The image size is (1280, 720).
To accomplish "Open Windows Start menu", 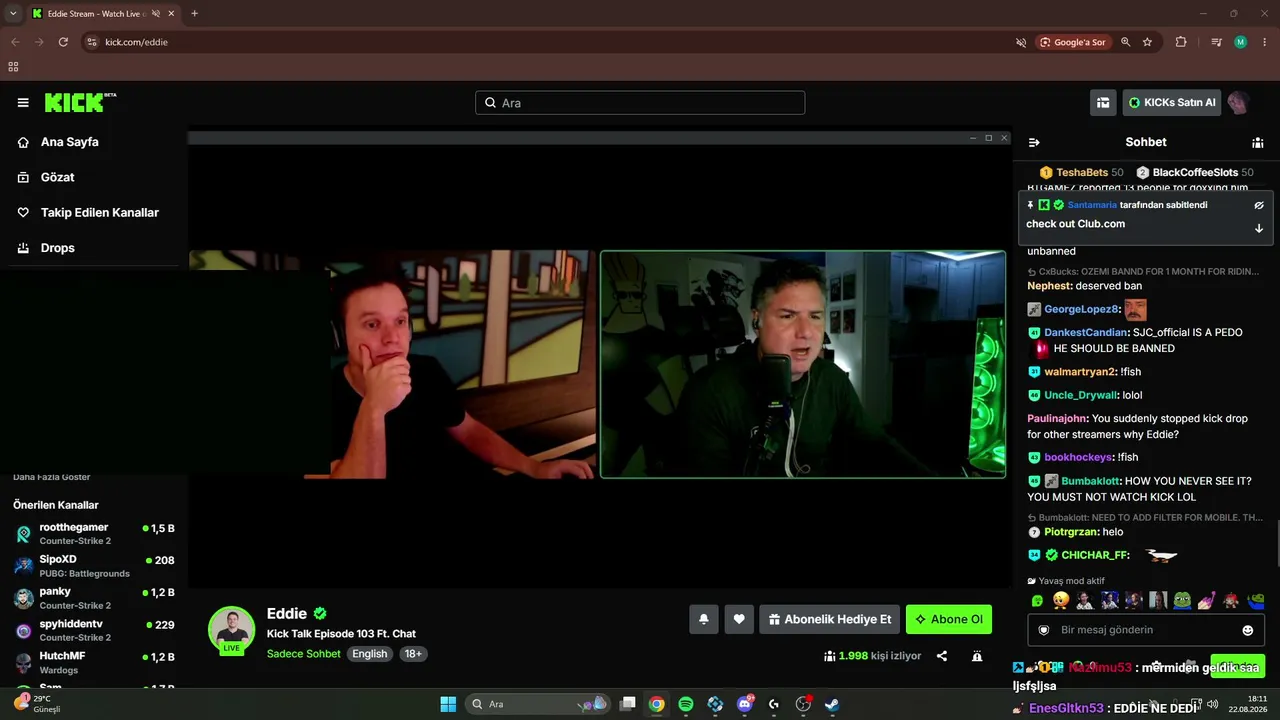I will coord(448,704).
